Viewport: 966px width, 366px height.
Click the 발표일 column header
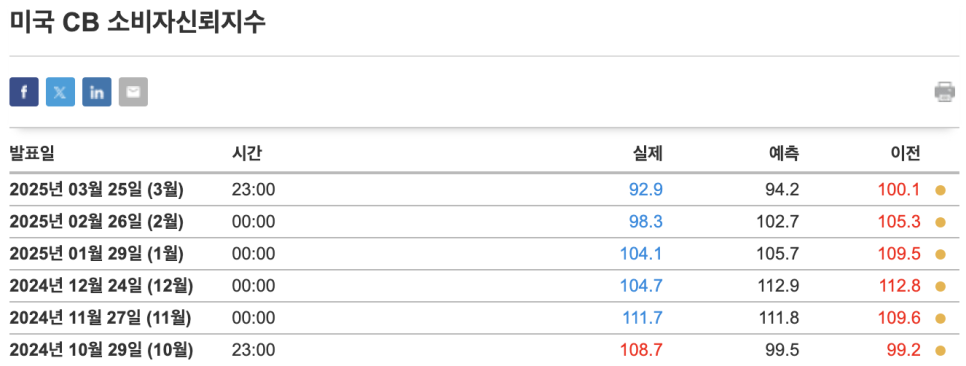32,153
